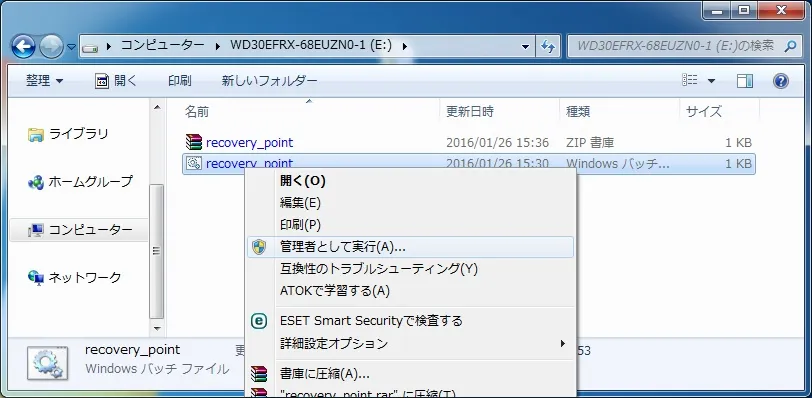
Task: Click the WinRAR icon beside 書庫に圧縮(A)...
Action: [x=259, y=373]
